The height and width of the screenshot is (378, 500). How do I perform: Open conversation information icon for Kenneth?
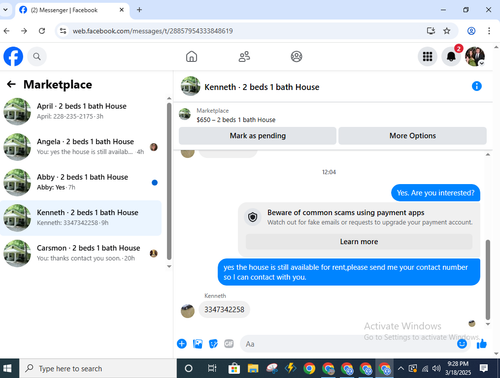click(477, 86)
